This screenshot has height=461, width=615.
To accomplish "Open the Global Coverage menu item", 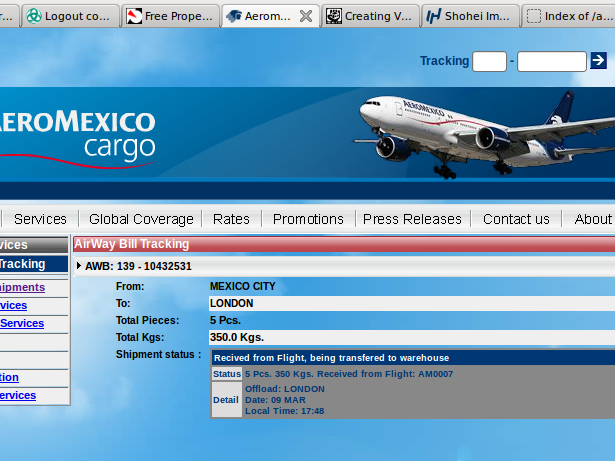I will pyautogui.click(x=141, y=219).
